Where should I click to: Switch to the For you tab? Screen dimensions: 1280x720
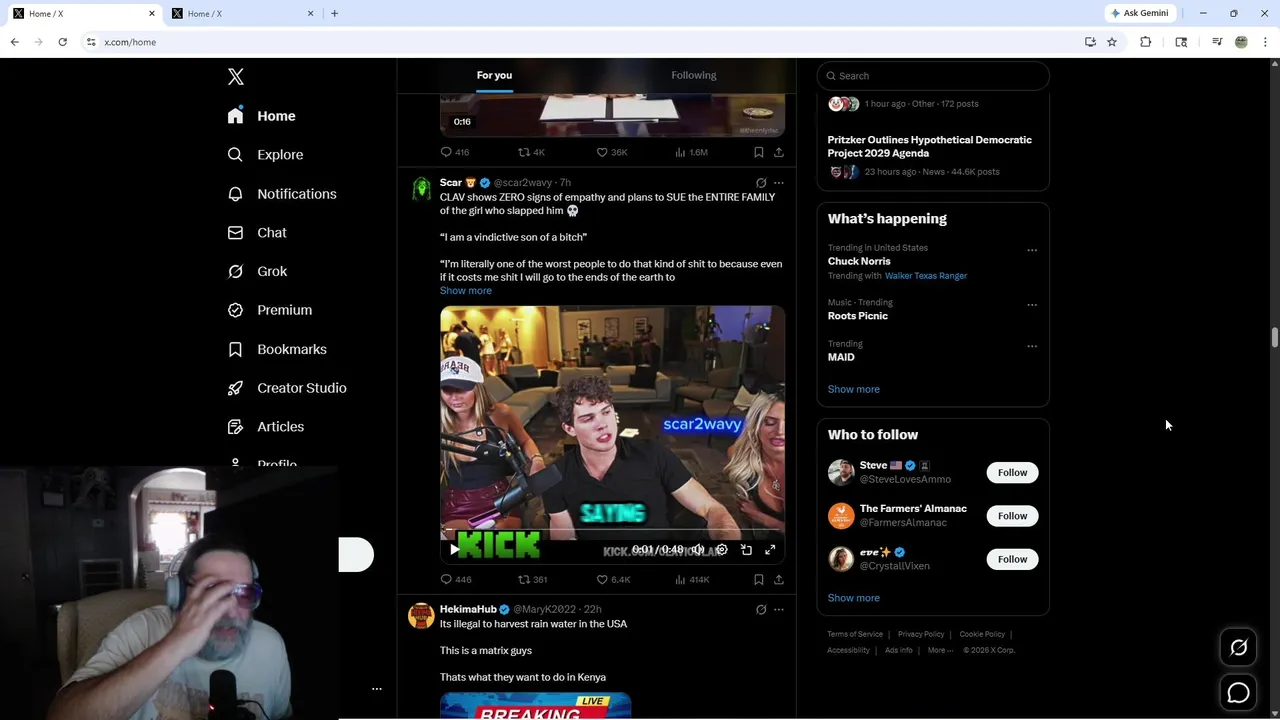(x=494, y=75)
